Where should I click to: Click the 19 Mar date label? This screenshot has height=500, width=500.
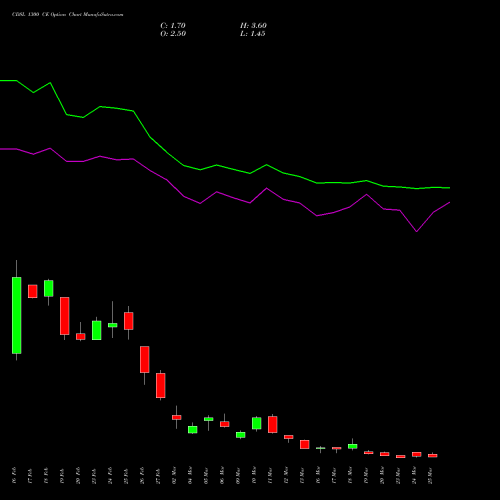366,476
